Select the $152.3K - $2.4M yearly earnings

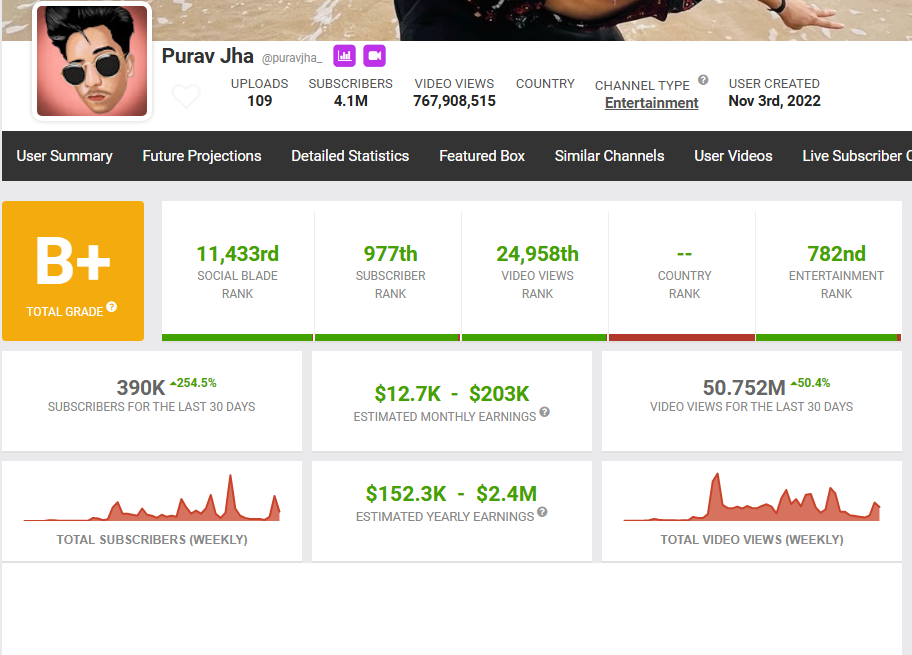(451, 494)
